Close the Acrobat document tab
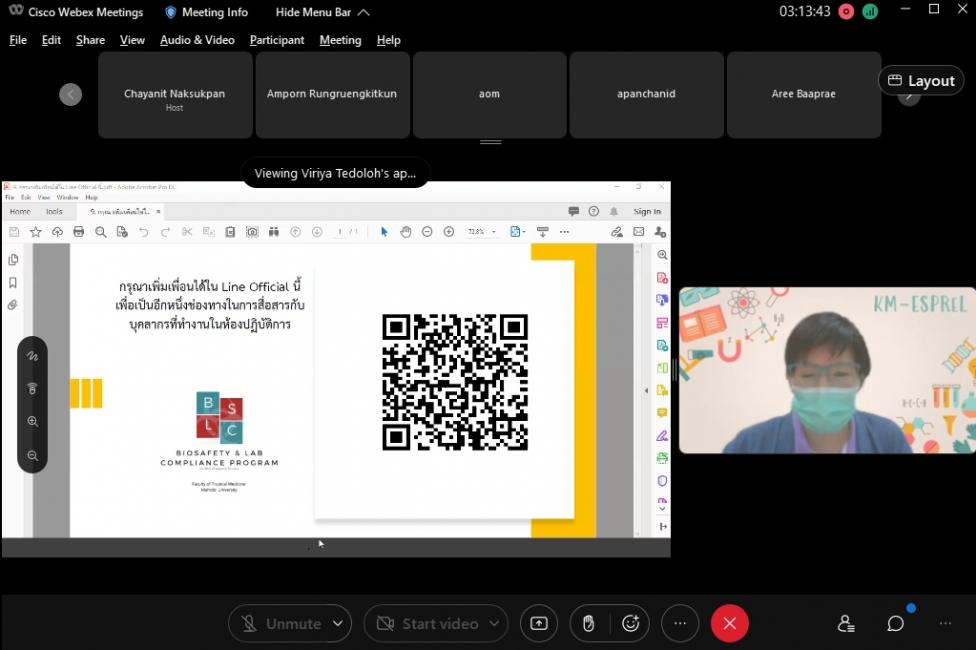This screenshot has width=976, height=650. (x=158, y=212)
